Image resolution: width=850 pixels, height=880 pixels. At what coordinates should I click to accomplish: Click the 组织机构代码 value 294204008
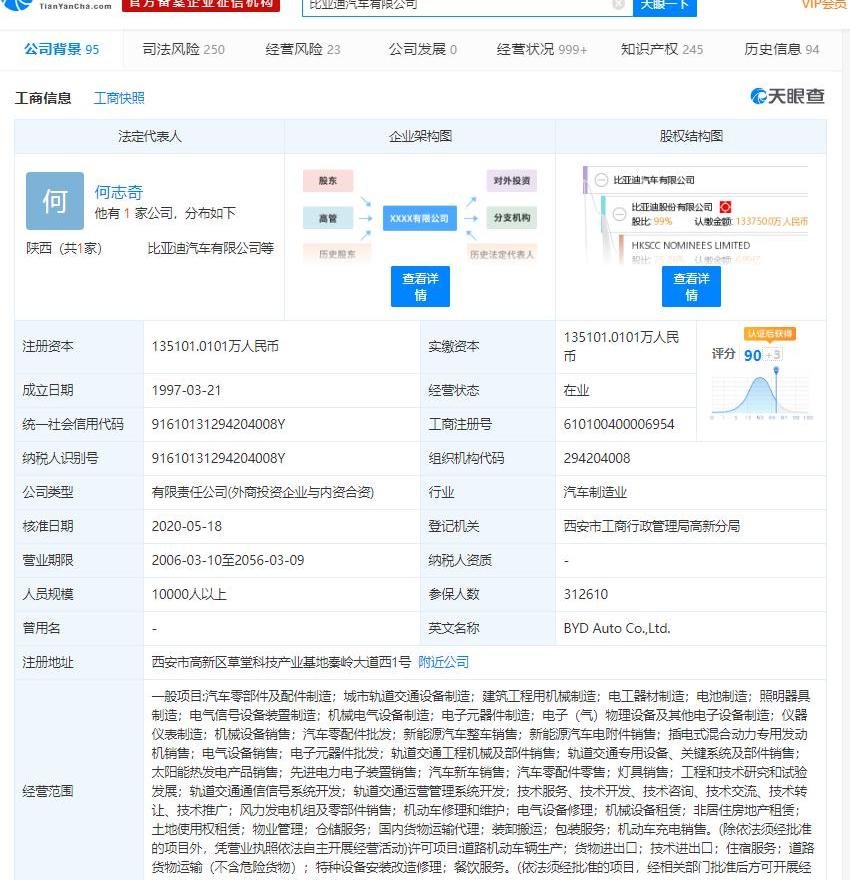coord(597,458)
